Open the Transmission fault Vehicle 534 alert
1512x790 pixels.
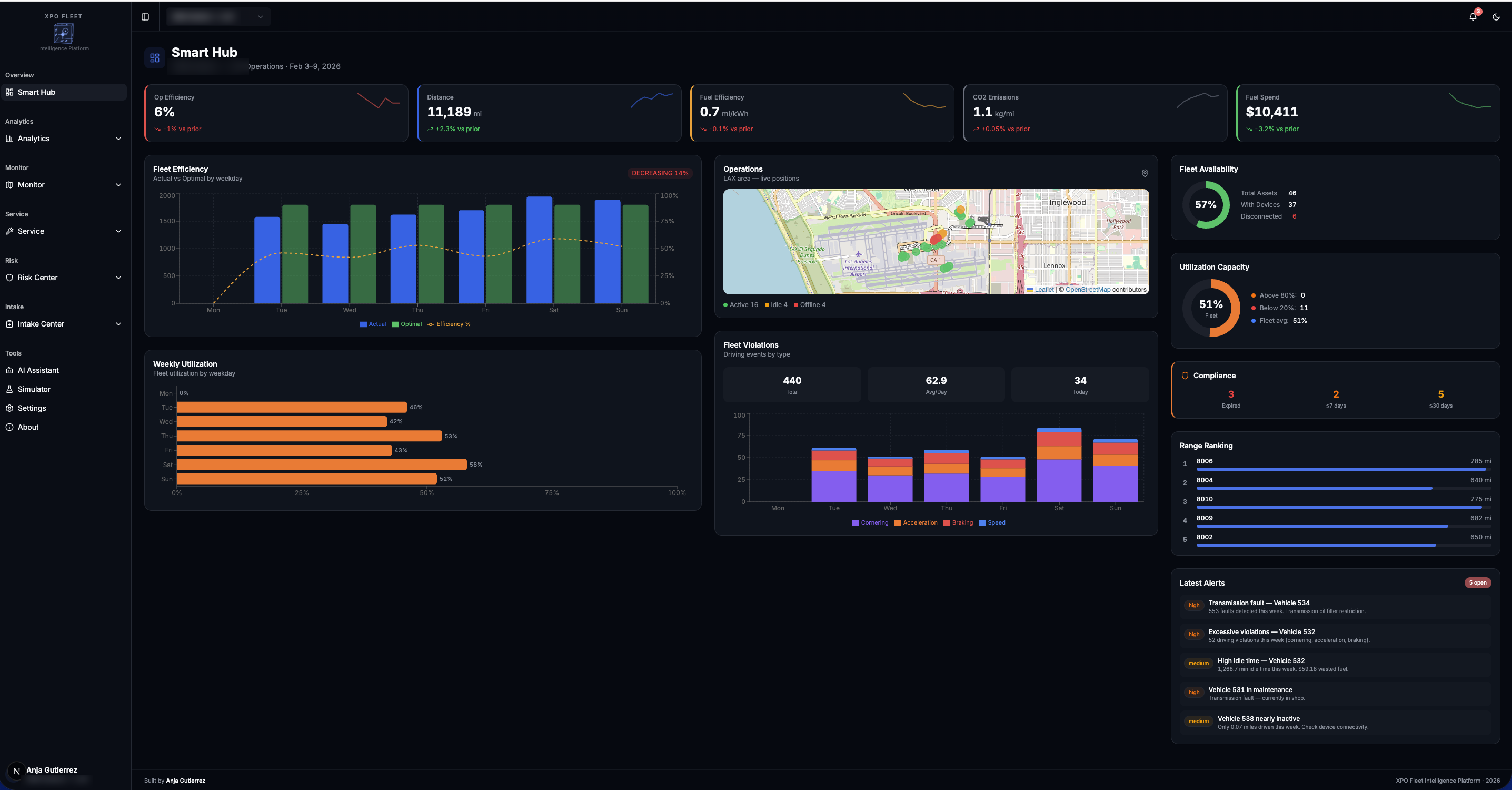point(1335,607)
